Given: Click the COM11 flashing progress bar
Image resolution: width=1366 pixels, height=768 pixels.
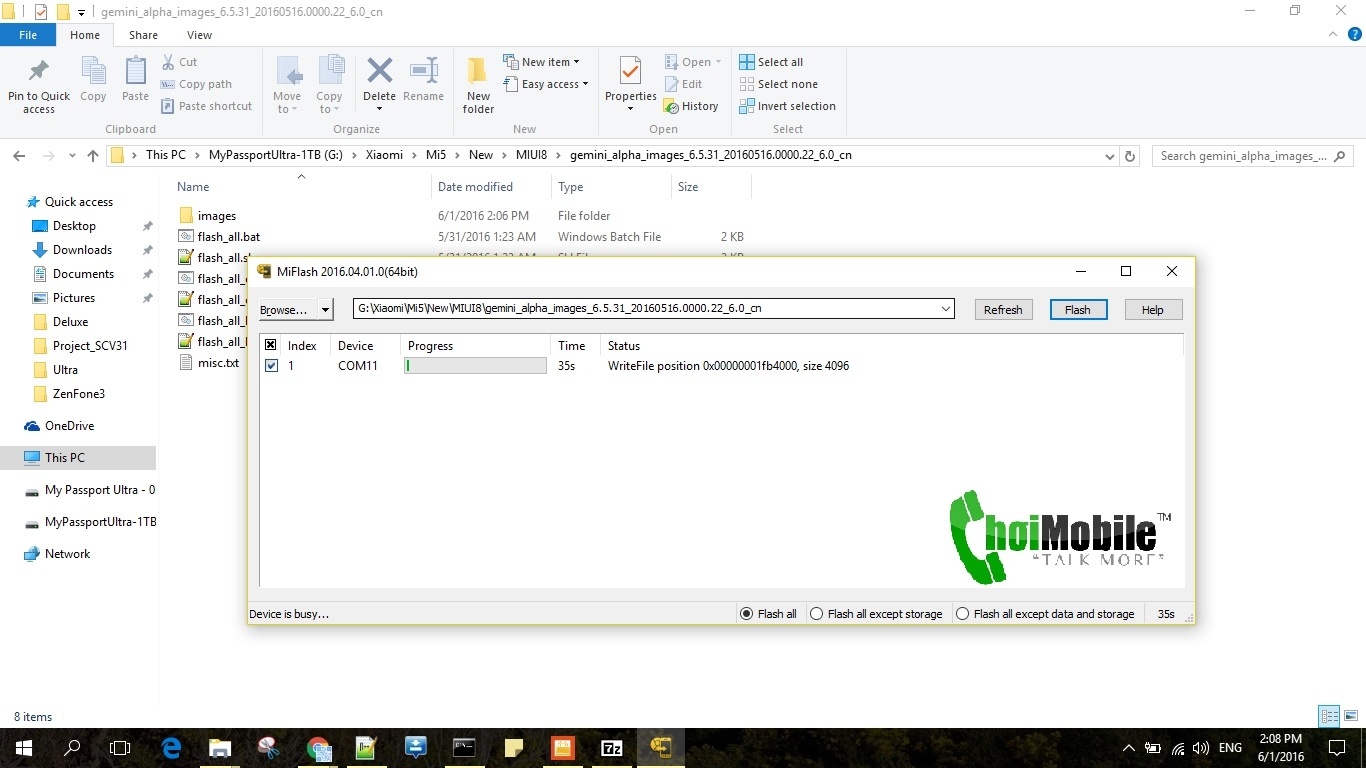Looking at the screenshot, I should click(475, 366).
